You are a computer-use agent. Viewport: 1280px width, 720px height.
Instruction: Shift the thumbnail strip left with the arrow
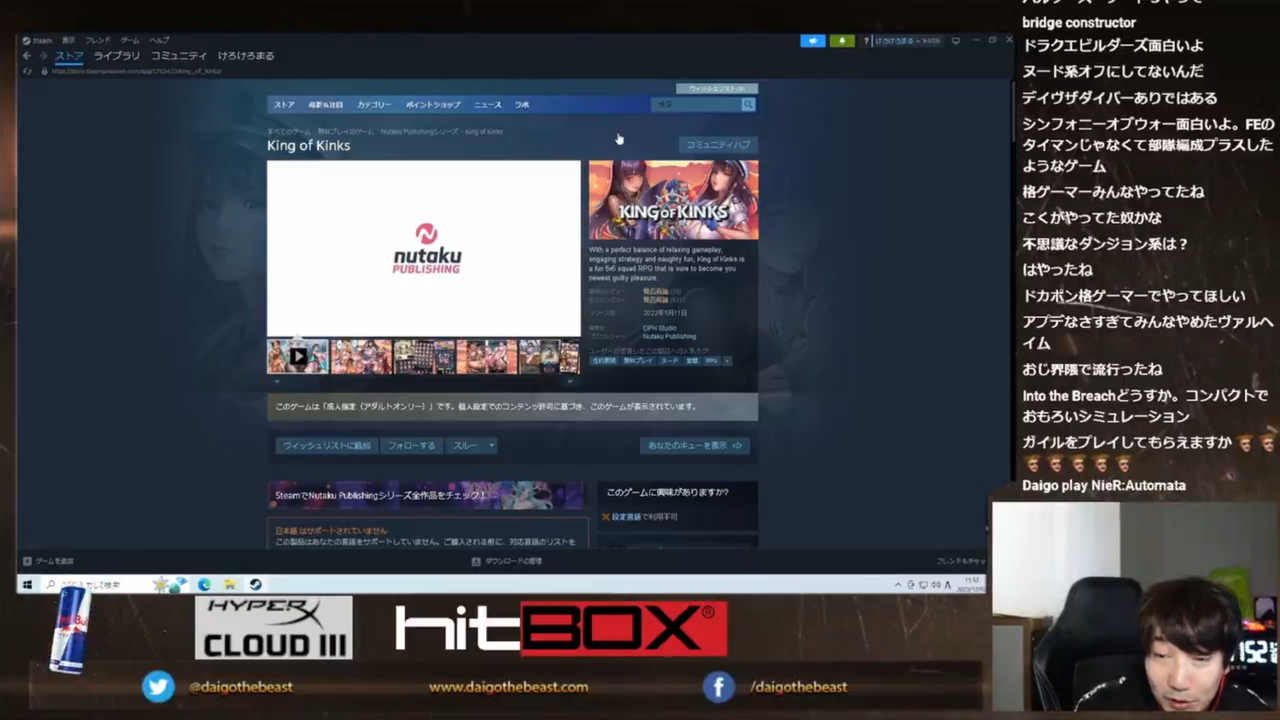click(277, 381)
